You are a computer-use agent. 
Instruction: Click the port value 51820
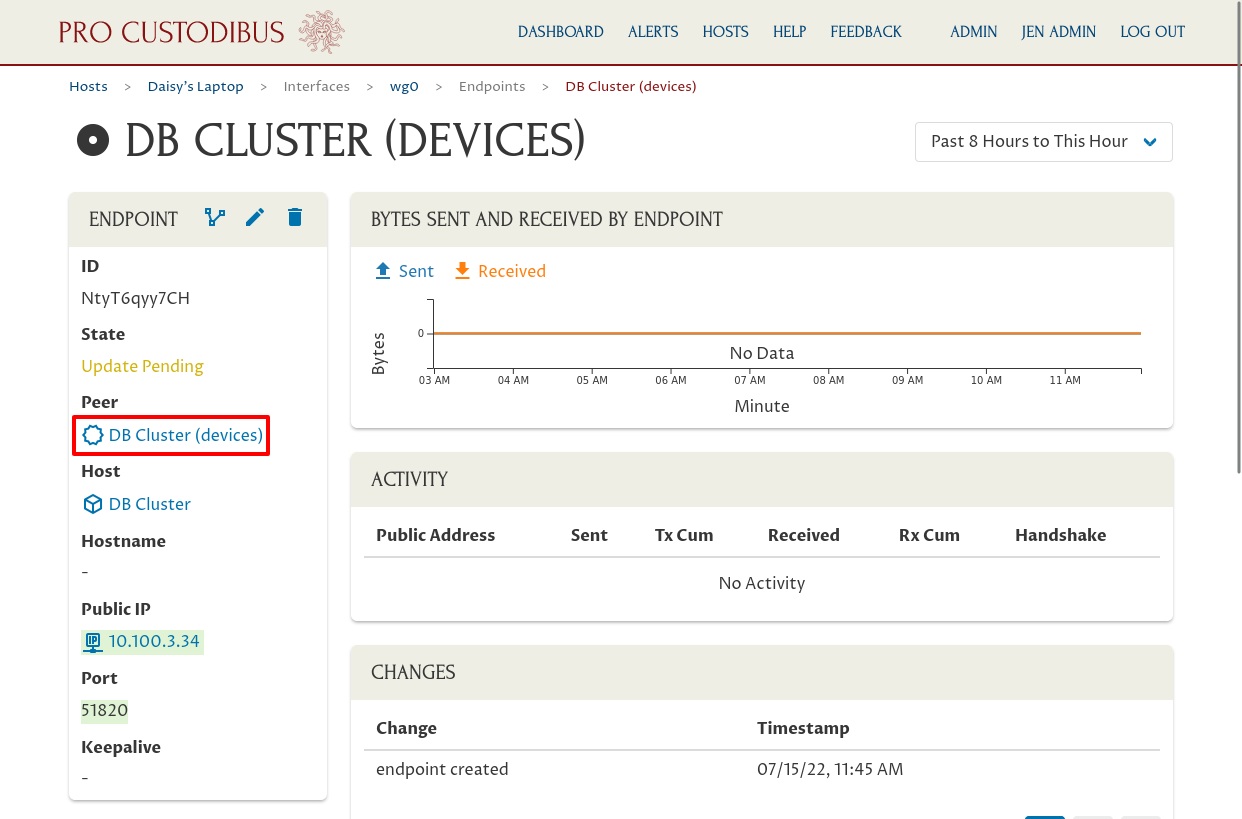(105, 710)
